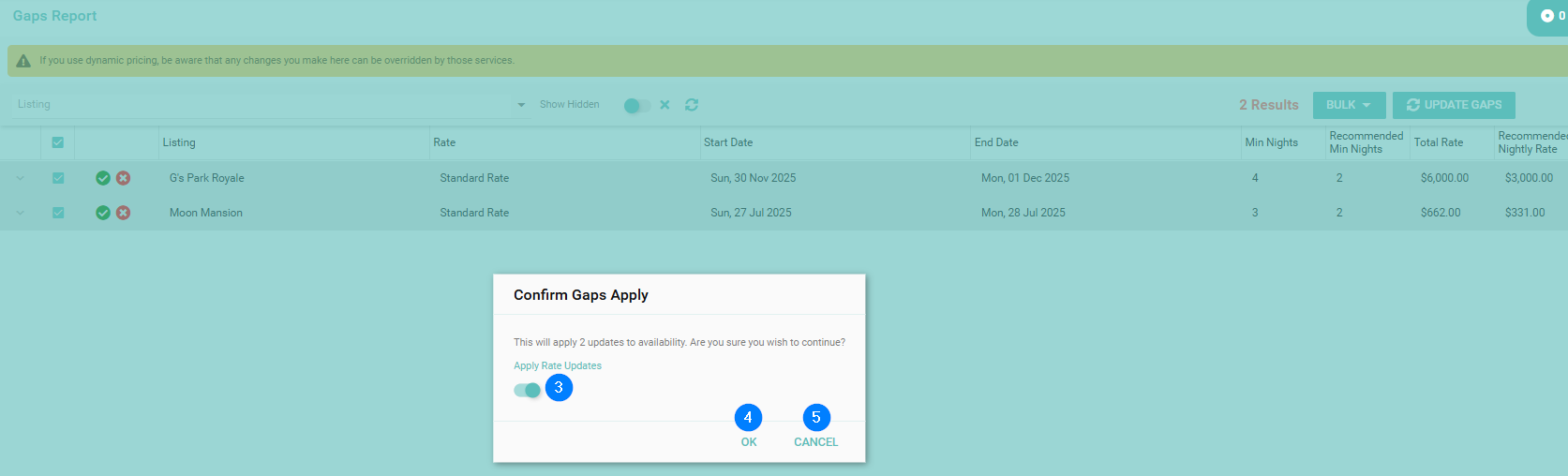The width and height of the screenshot is (1568, 476).
Task: Expand the Moon Mansion row details
Action: point(20,213)
